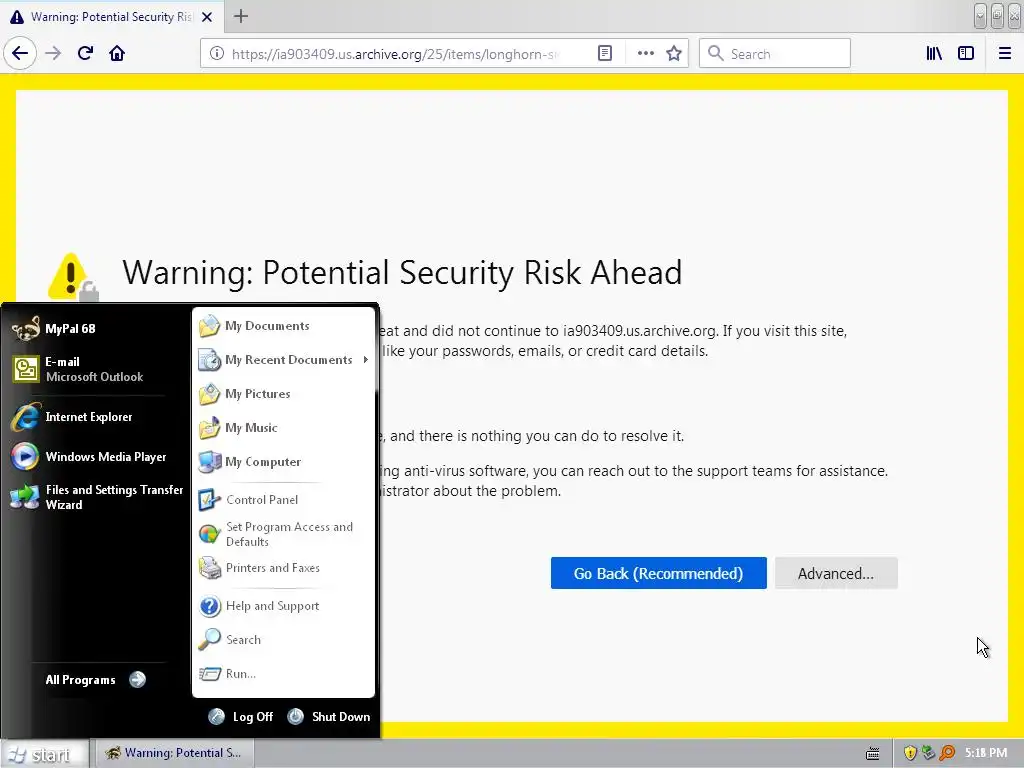The height and width of the screenshot is (768, 1024).
Task: Click the Windows start button
Action: coord(43,754)
